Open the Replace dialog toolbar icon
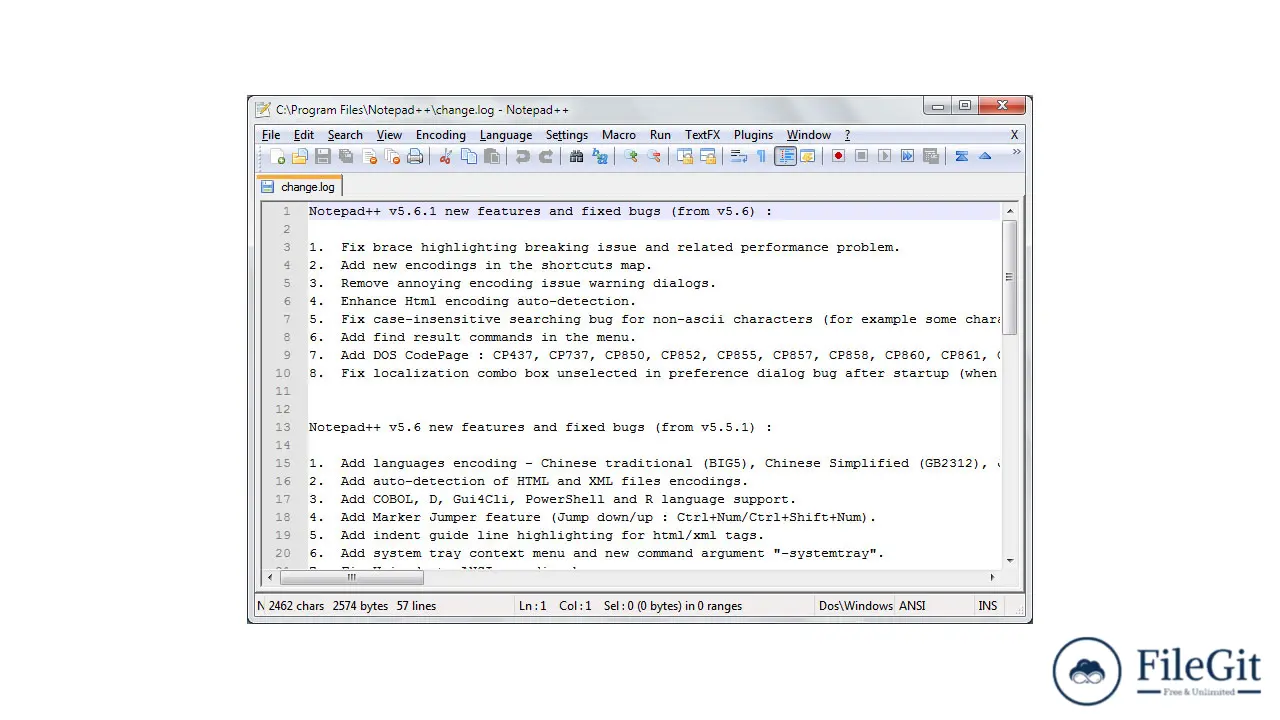 pos(600,156)
